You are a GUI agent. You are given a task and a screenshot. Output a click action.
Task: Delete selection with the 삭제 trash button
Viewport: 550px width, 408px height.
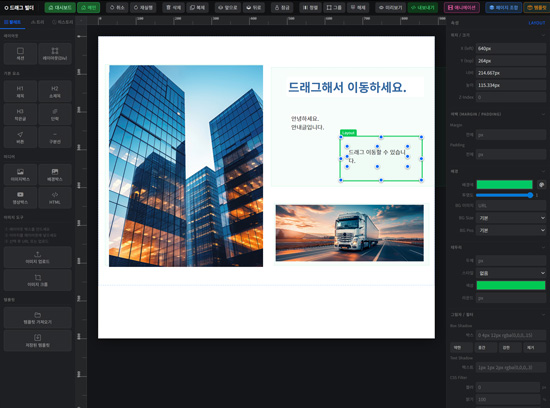(173, 7)
